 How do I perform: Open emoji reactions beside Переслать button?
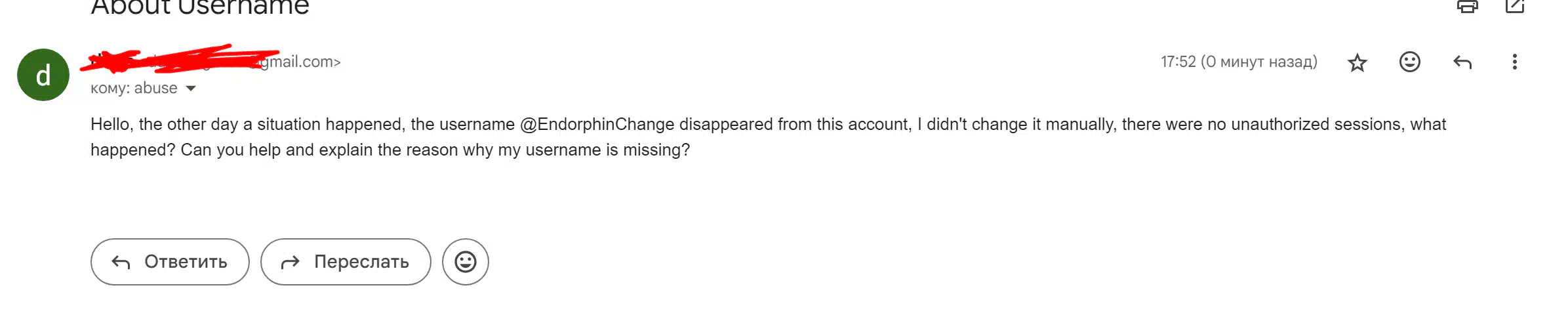tap(466, 262)
